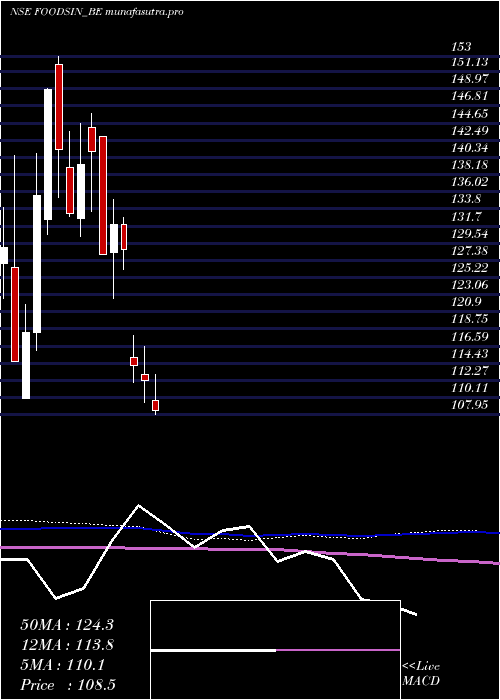
Task: Click the last red candlestick near 108
Action: [155, 405]
